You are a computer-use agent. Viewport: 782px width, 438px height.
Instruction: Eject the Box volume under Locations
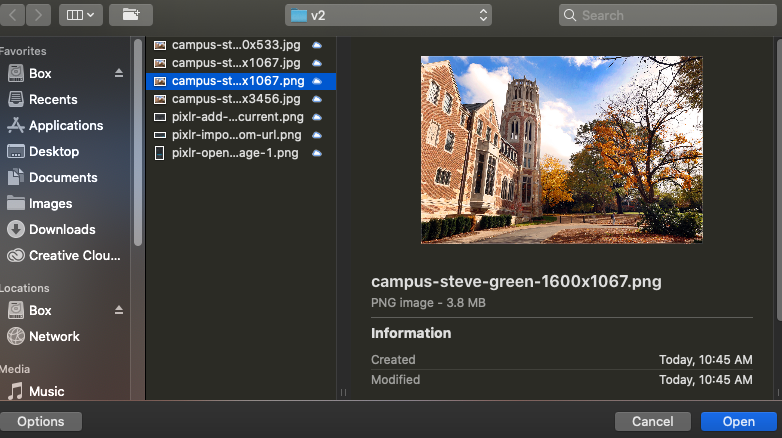[119, 311]
